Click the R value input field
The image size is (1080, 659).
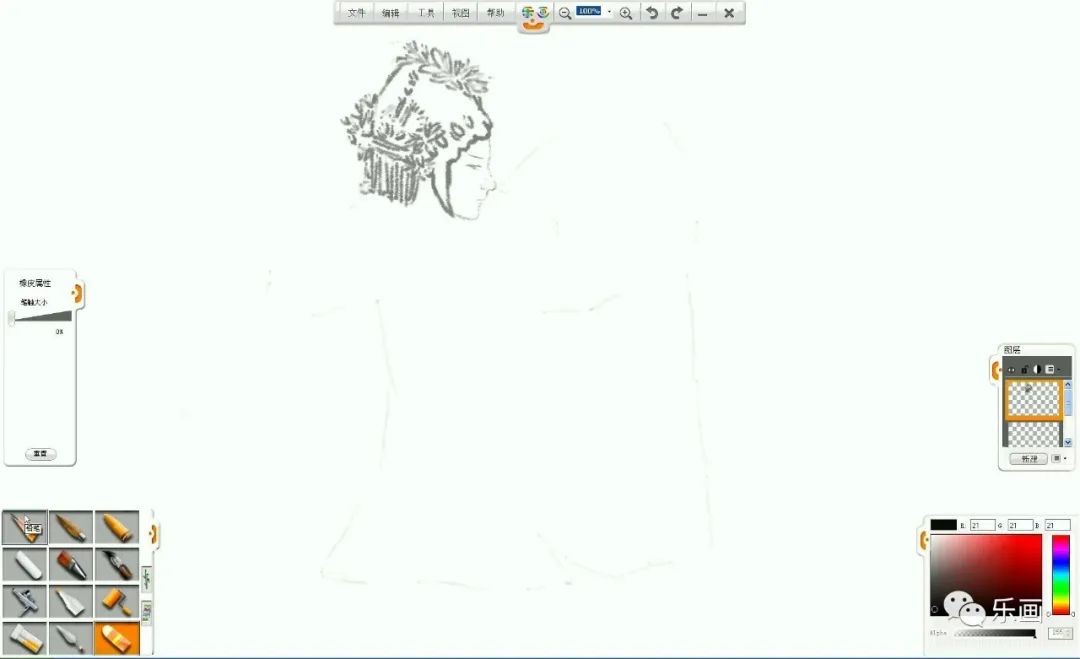point(982,525)
